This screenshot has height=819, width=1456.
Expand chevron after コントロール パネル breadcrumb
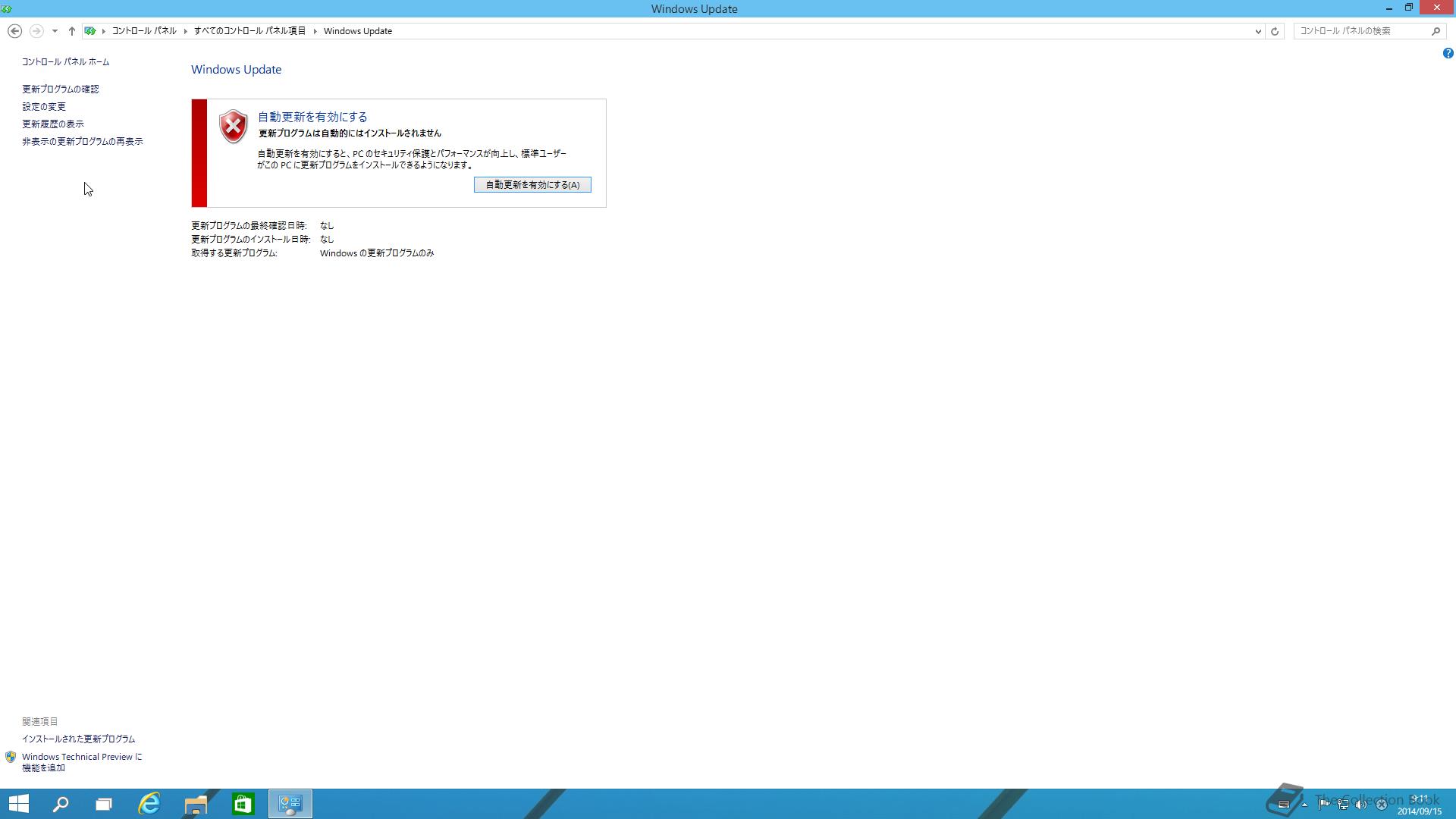(185, 31)
